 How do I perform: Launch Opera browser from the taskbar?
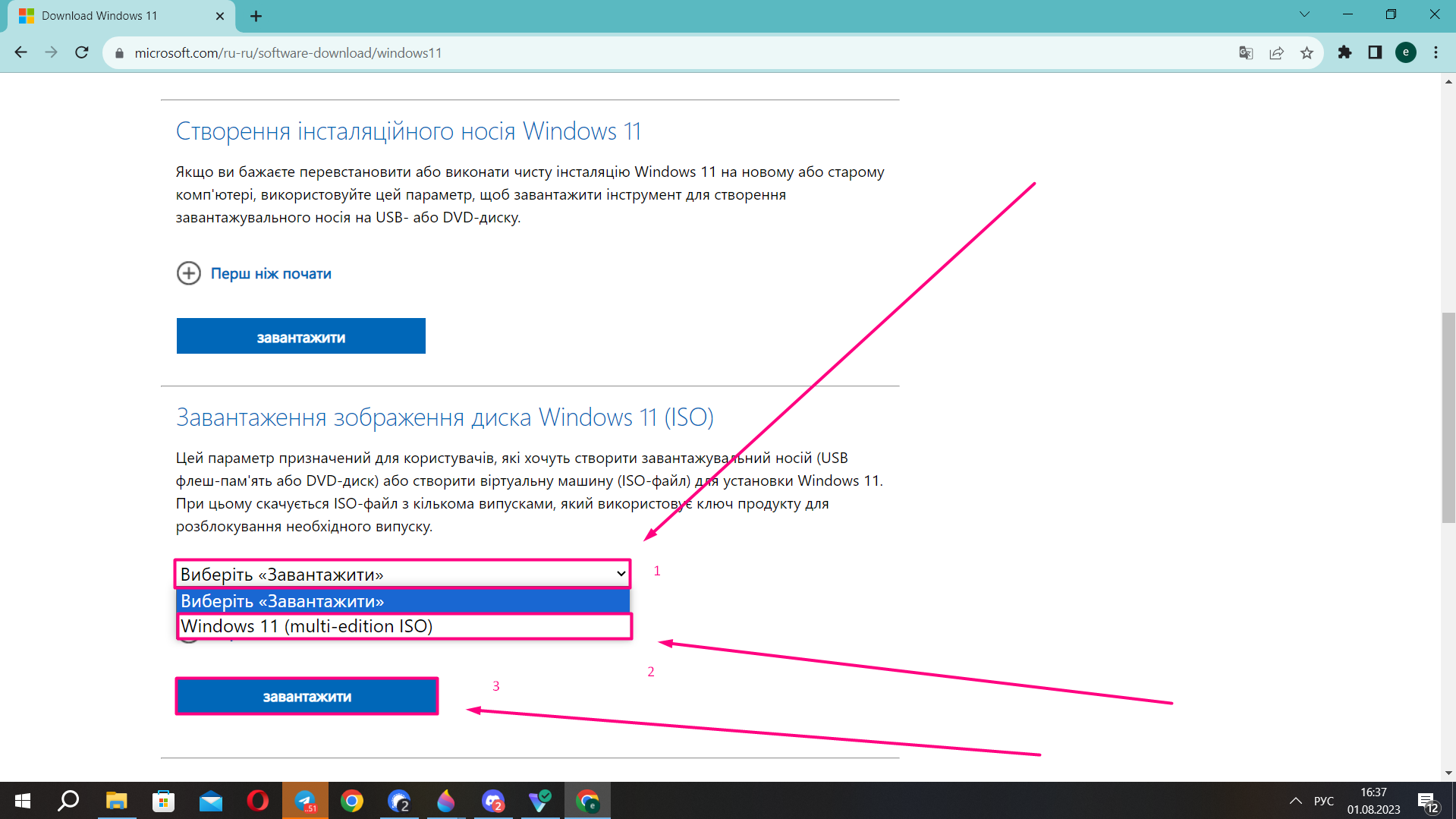pos(258,801)
